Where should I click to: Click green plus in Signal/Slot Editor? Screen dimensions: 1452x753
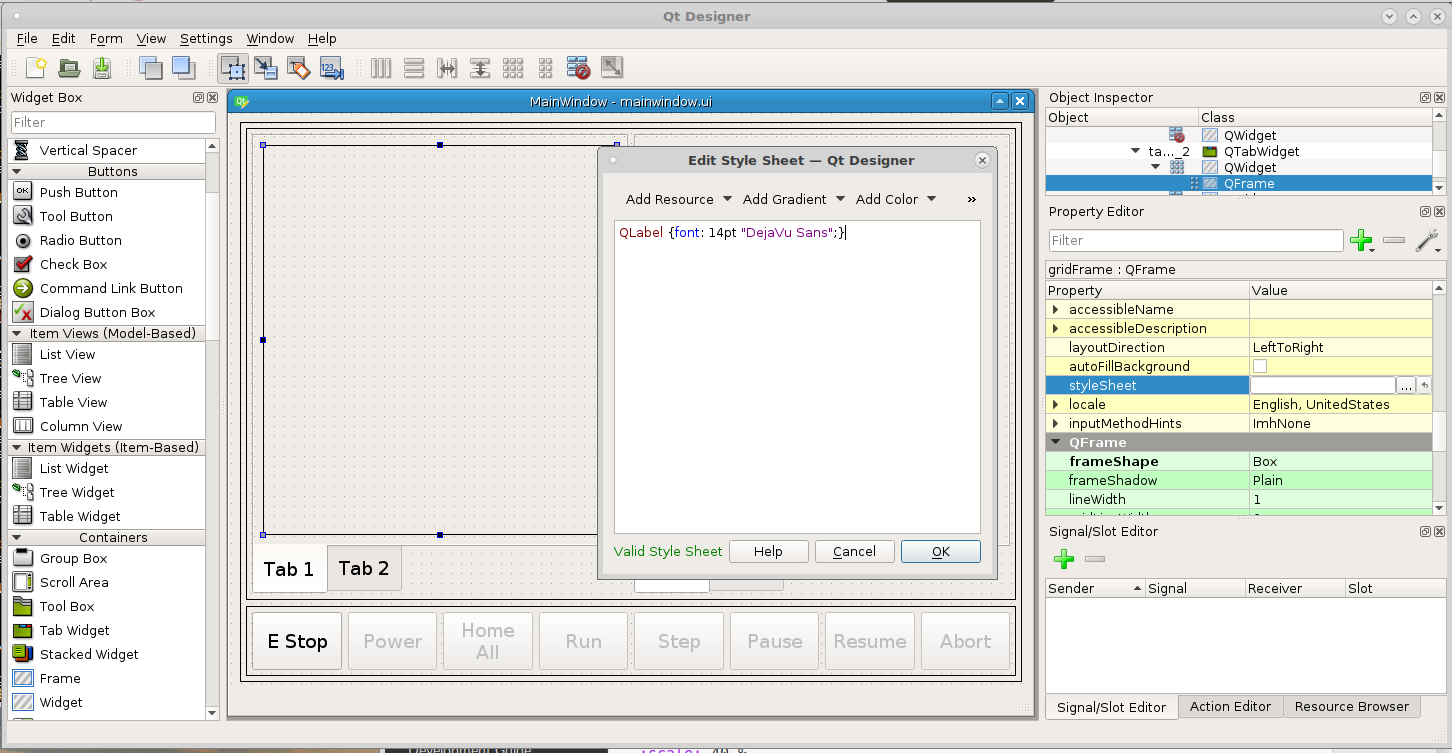click(x=1064, y=560)
